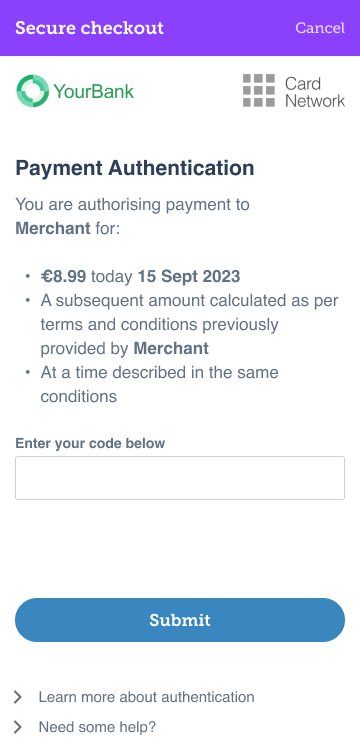Viewport: 360px width, 754px height.
Task: Click the 'At a time described' bullet
Action: point(160,384)
